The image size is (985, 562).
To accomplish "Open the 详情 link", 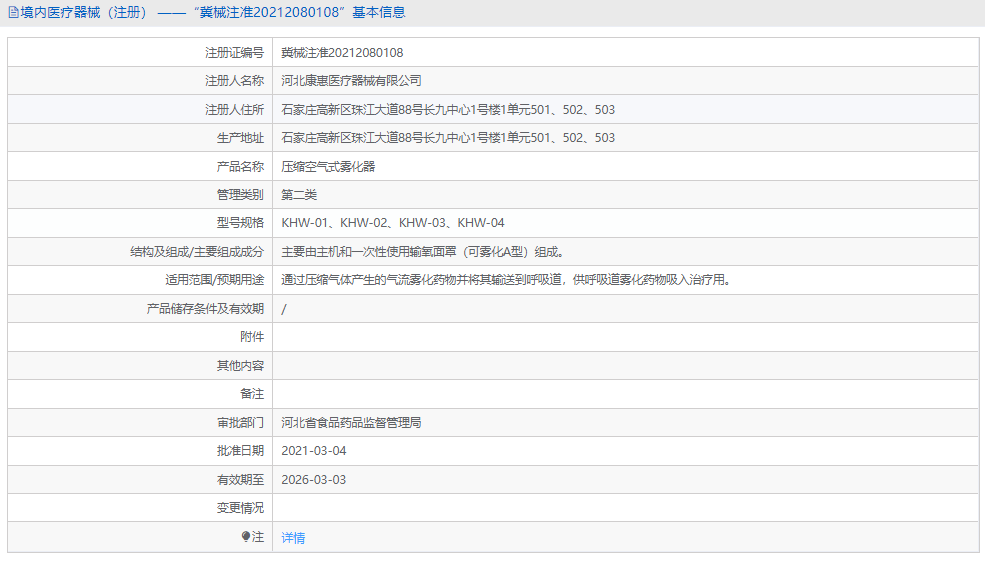I will pos(293,538).
